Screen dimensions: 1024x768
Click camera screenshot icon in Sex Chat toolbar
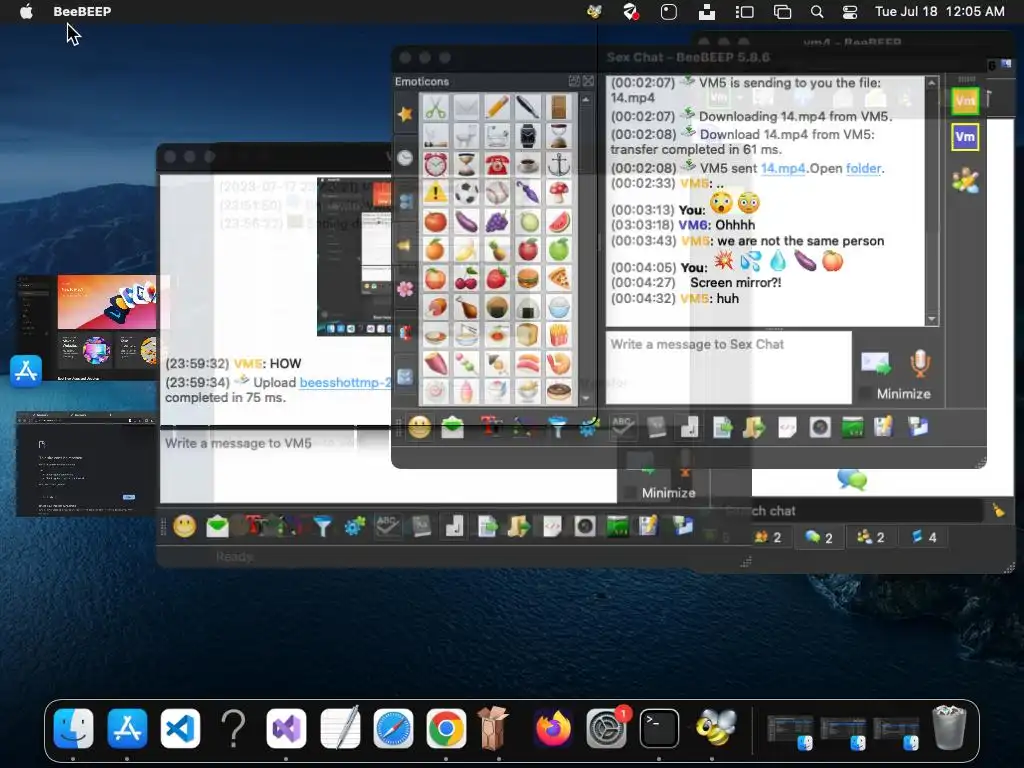820,428
